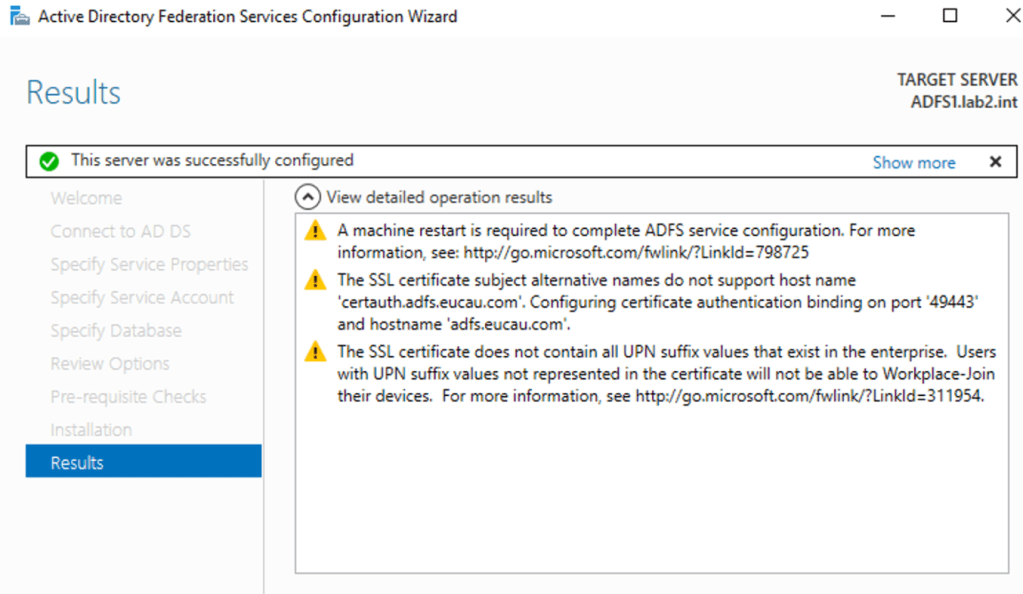Open the Show more link
This screenshot has height=594, width=1023.
point(913,162)
